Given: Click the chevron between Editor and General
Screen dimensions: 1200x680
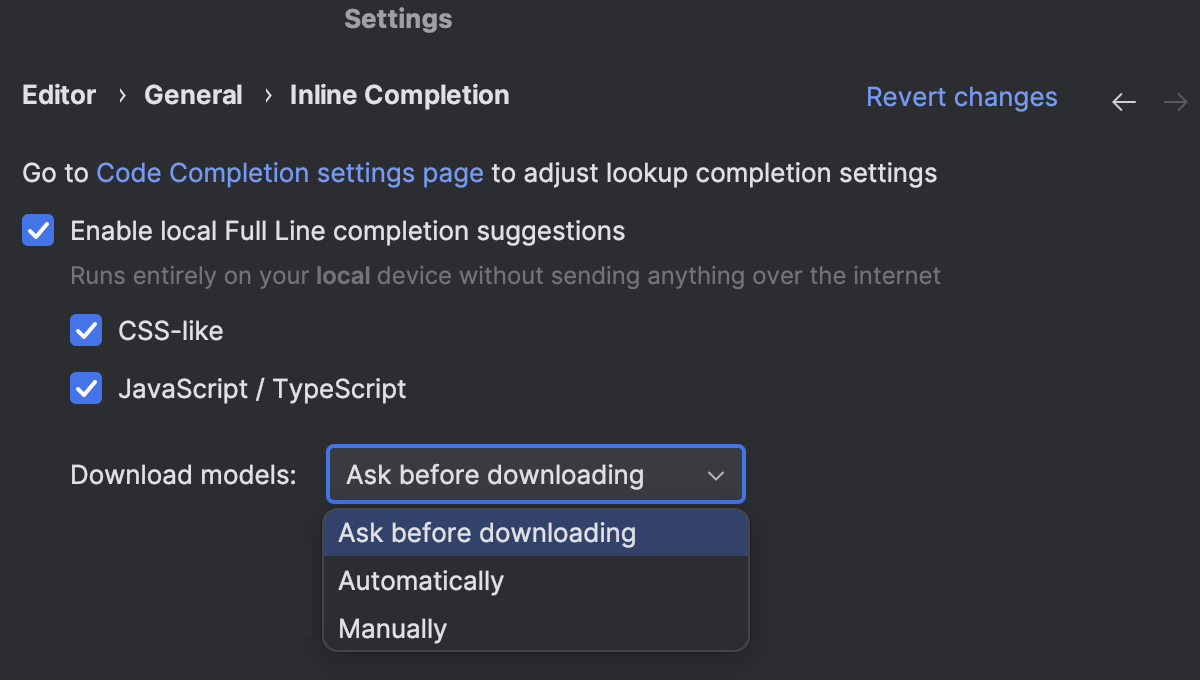Looking at the screenshot, I should tap(119, 95).
